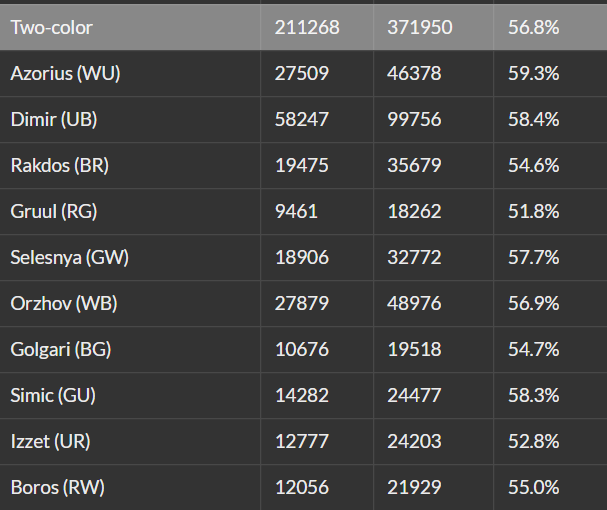Click Rakdos win rate 54.6%

(533, 165)
